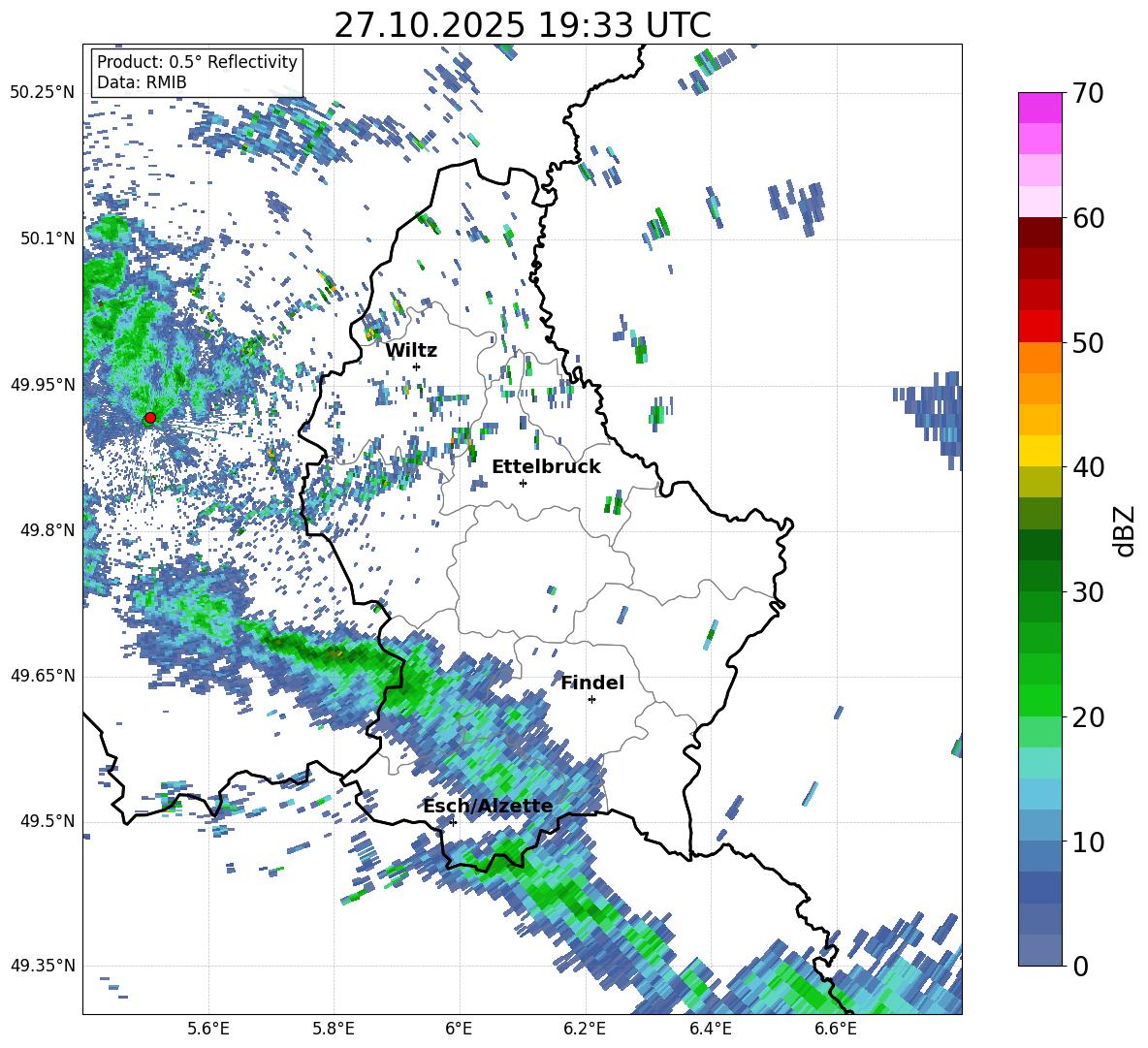Click the colorbar label '70'

tap(1088, 93)
